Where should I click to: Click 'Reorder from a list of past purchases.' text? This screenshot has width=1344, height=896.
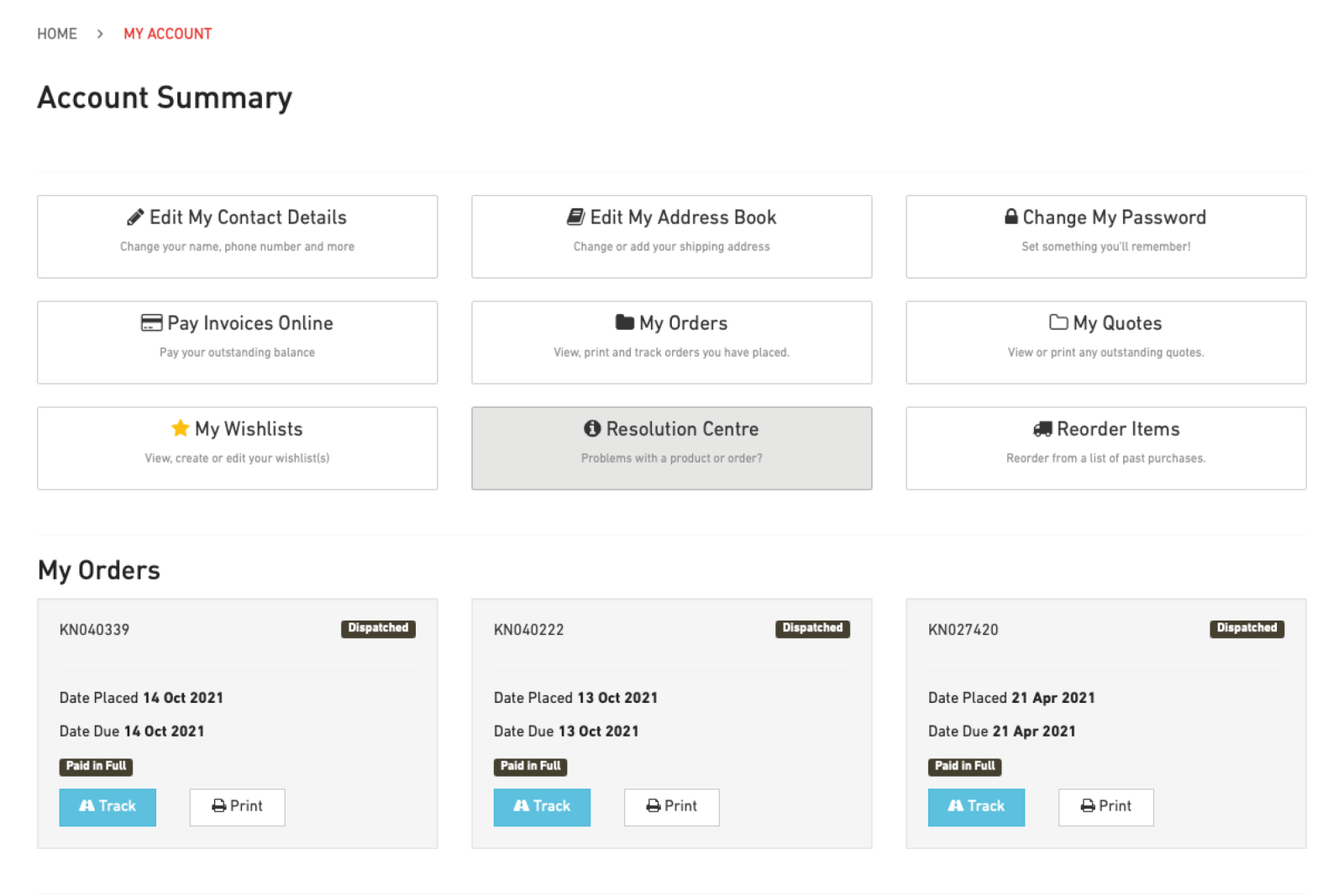click(x=1106, y=458)
